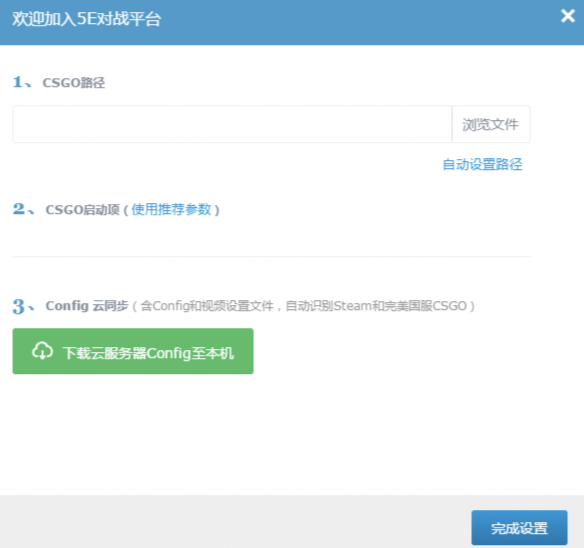The width and height of the screenshot is (584, 548).
Task: Finish with the 完成设置 button
Action: click(x=519, y=528)
